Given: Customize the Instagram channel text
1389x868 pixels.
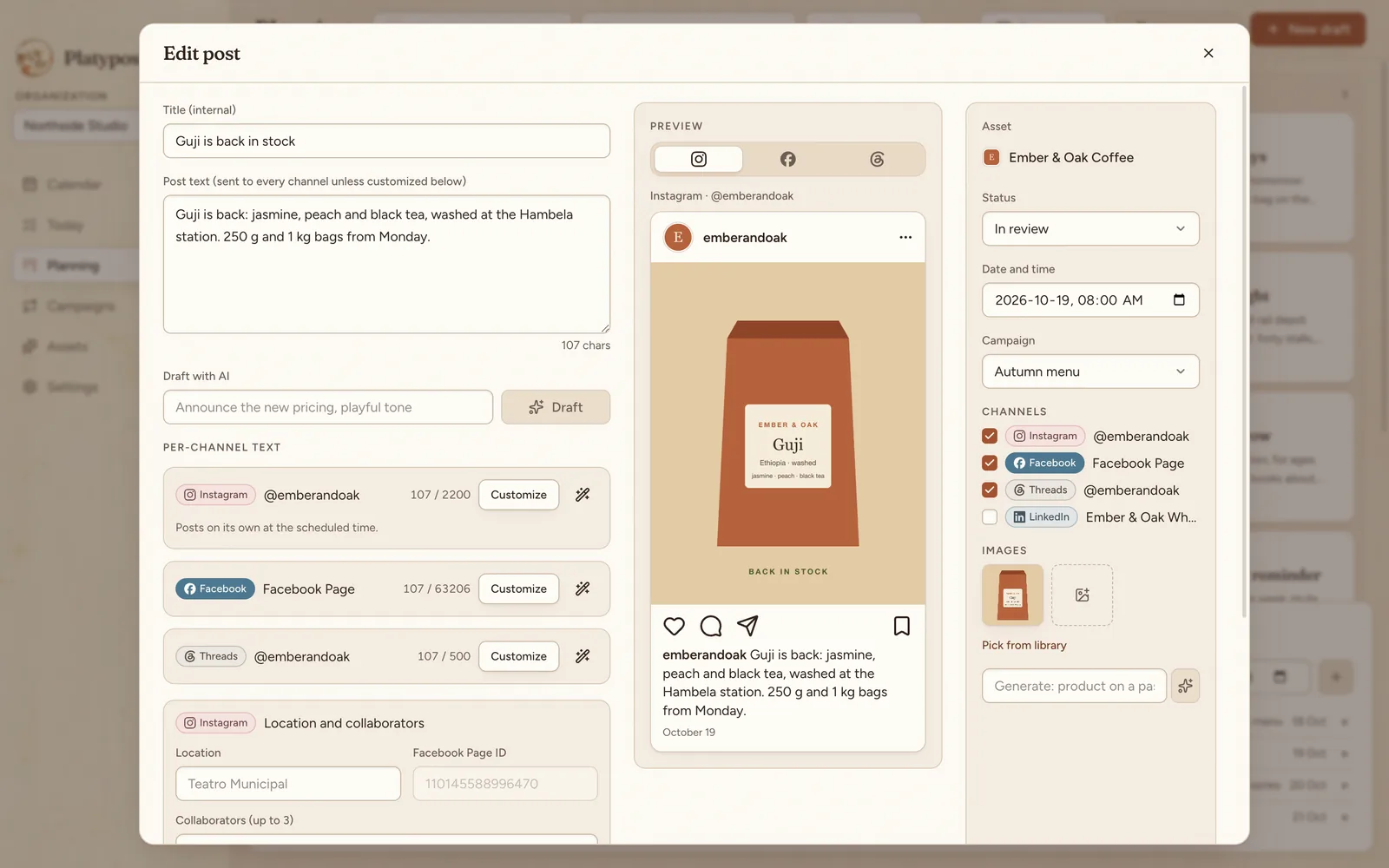Looking at the screenshot, I should point(518,495).
